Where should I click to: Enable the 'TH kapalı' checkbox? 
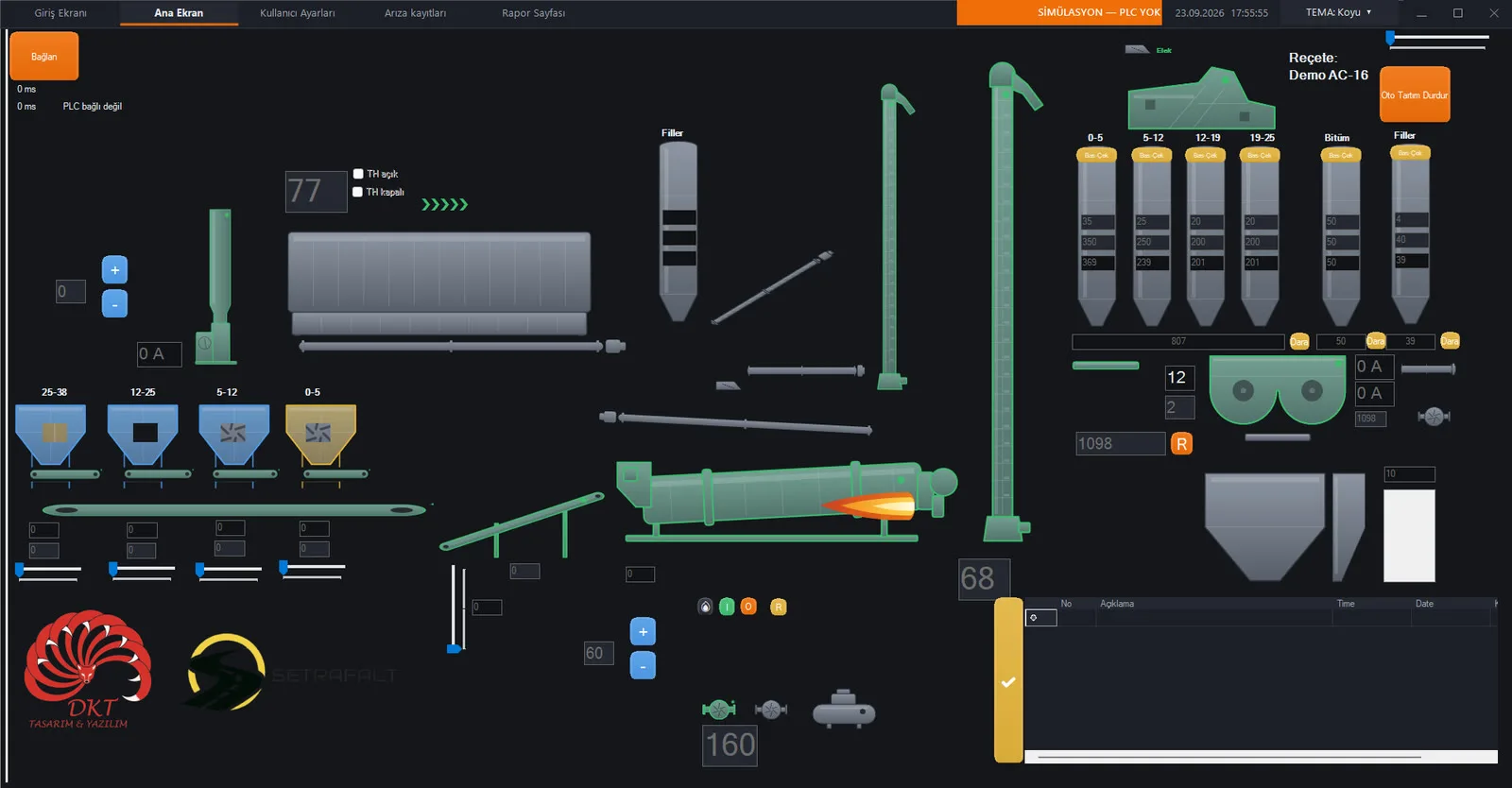coord(358,192)
